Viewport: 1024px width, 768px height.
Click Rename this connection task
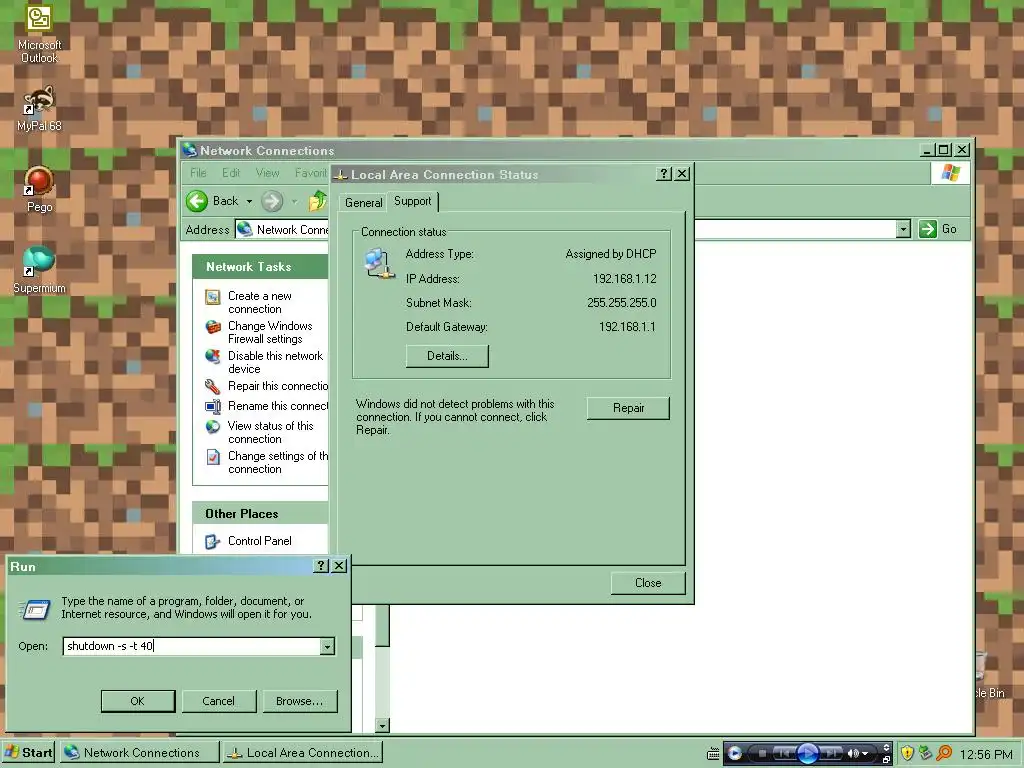[x=278, y=406]
